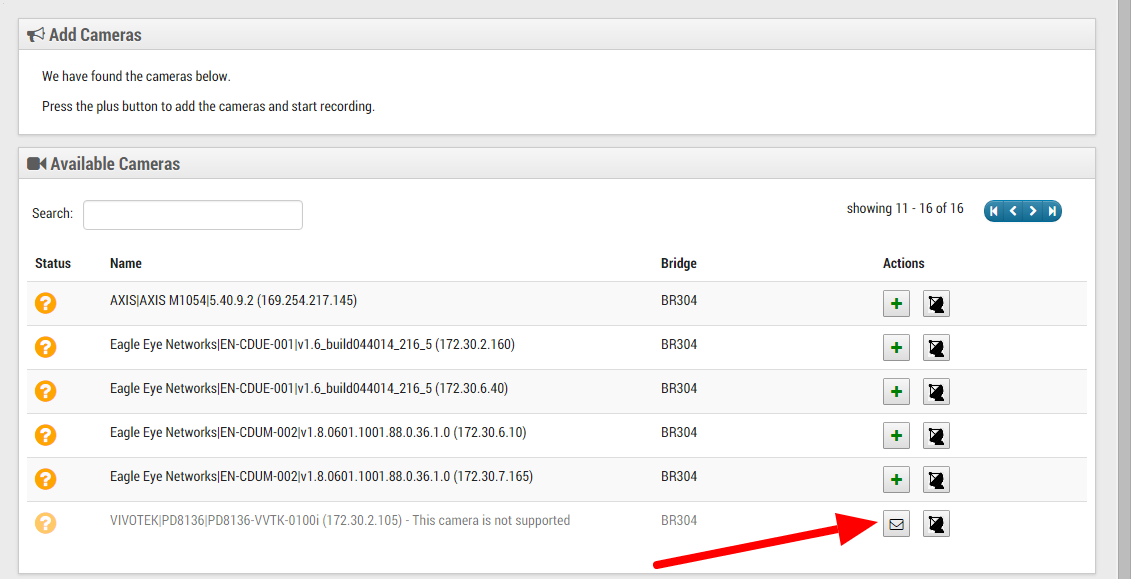Screen dimensions: 1131x579
Task: Sort by the Name column header
Action: [126, 263]
